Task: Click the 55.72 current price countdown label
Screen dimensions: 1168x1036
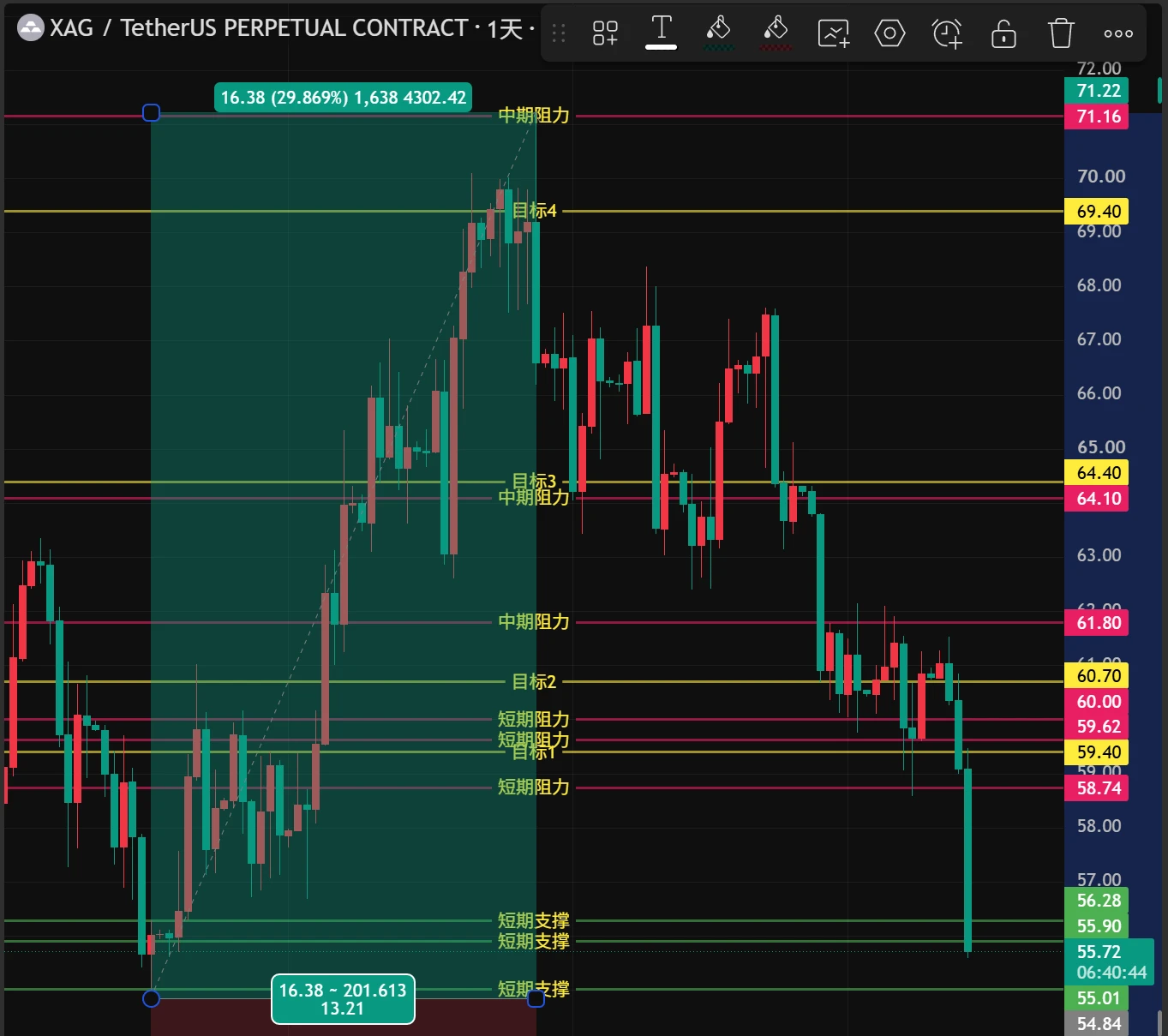Action: coord(1110,961)
